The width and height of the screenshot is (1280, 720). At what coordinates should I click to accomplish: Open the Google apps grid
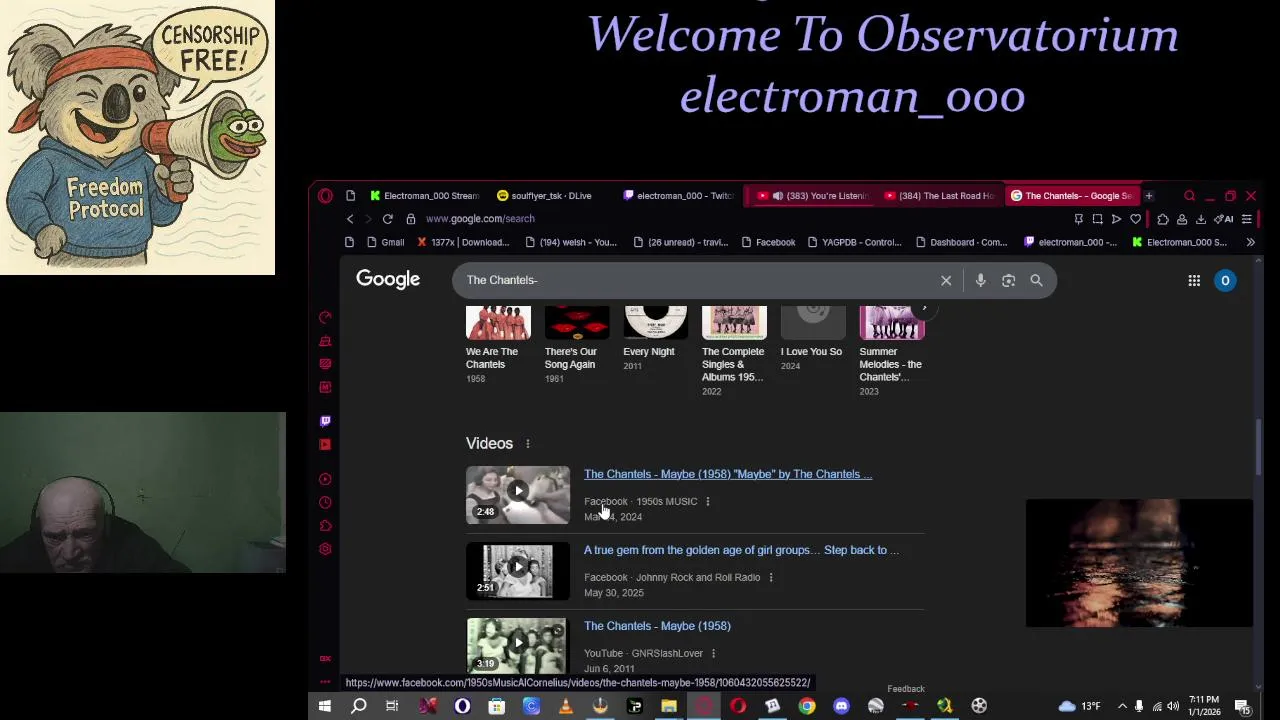[x=1194, y=281]
